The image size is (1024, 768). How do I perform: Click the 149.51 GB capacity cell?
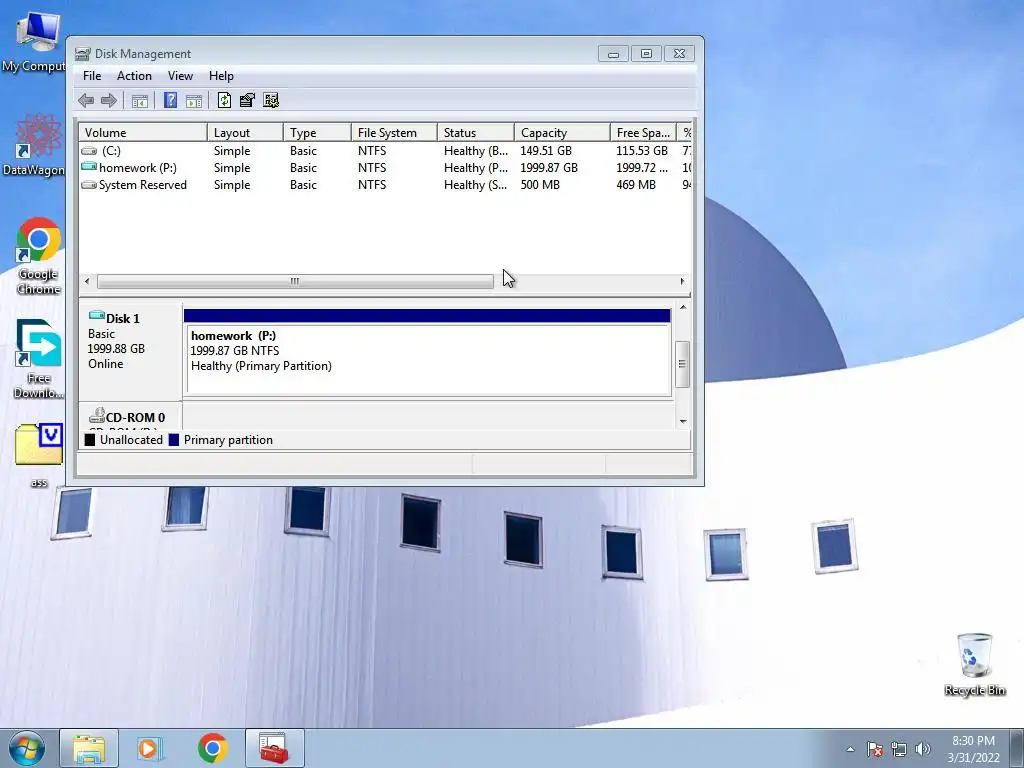coord(546,151)
